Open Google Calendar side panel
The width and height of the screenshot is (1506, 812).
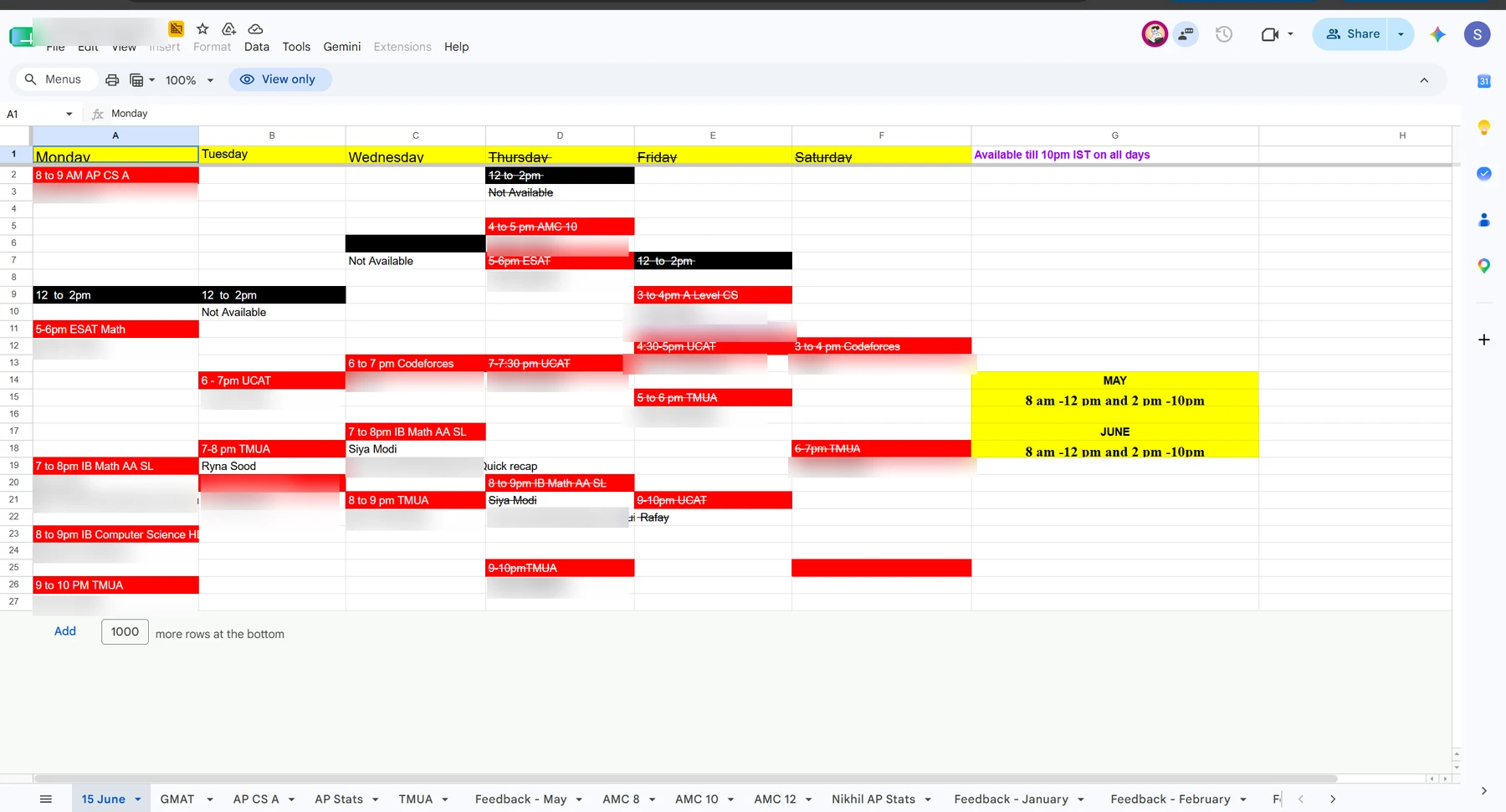click(x=1483, y=81)
